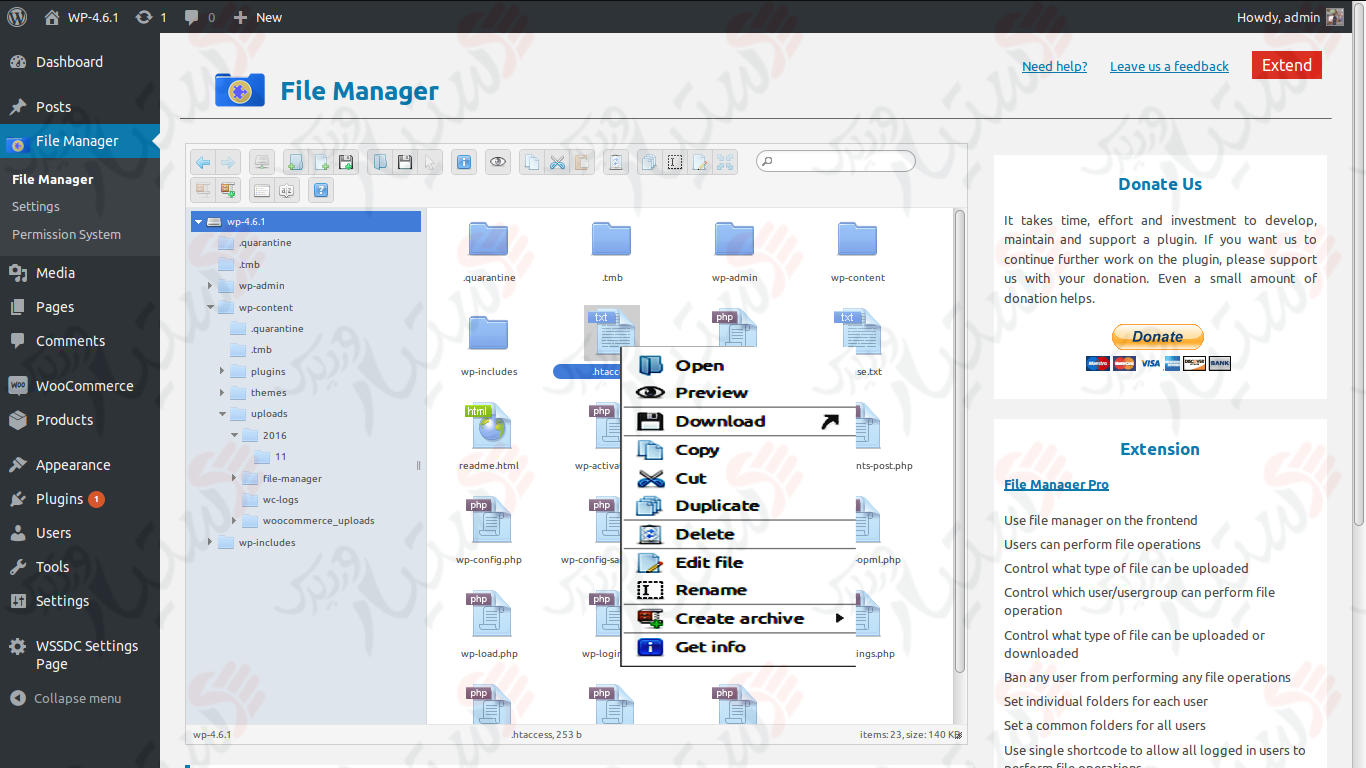Create a new folder using the toolbar icon
The width and height of the screenshot is (1366, 768).
[295, 162]
